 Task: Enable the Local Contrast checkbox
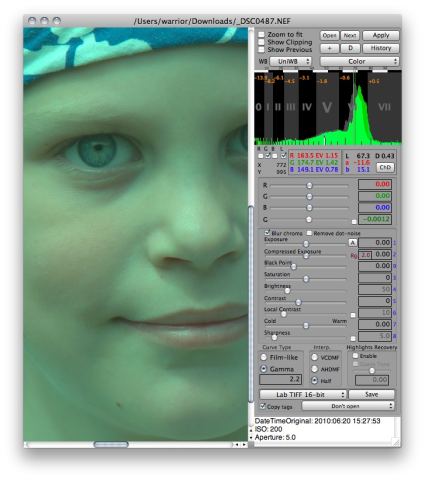(x=353, y=315)
